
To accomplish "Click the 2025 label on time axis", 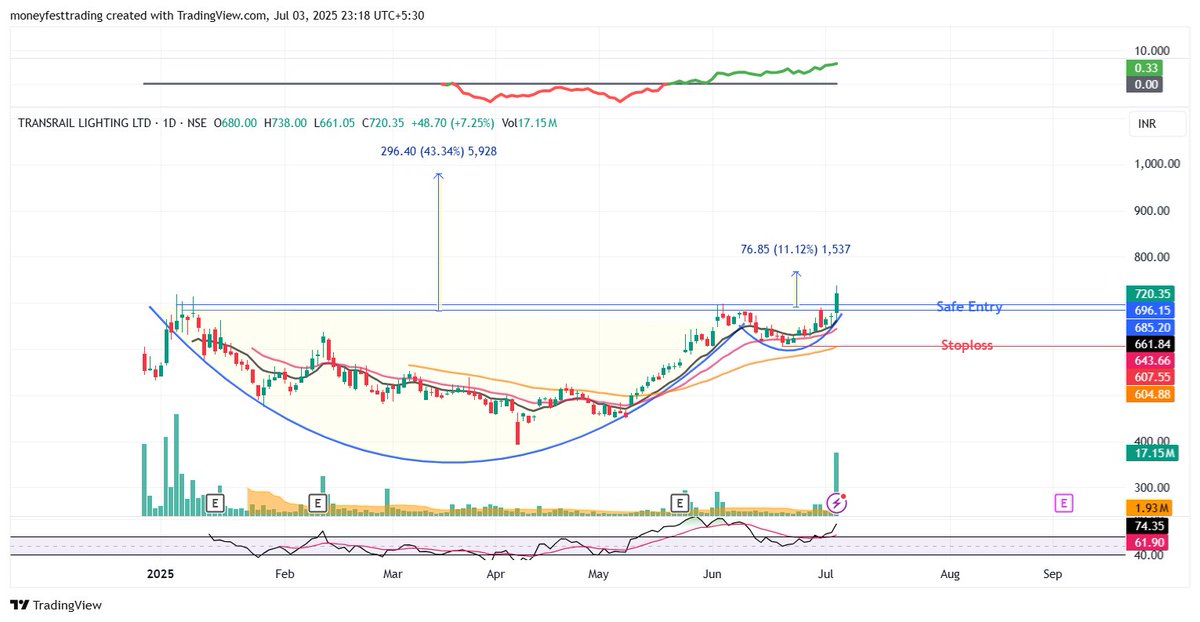I will pos(160,575).
